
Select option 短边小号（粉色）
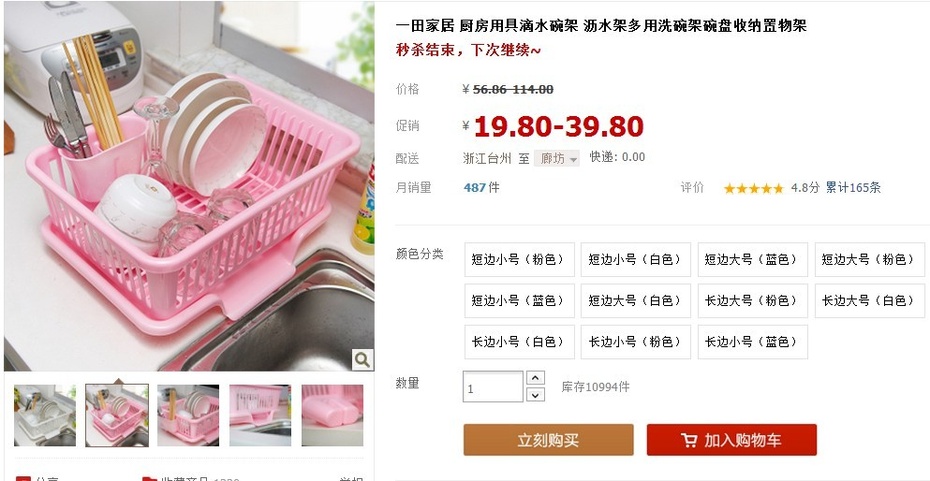[x=519, y=259]
